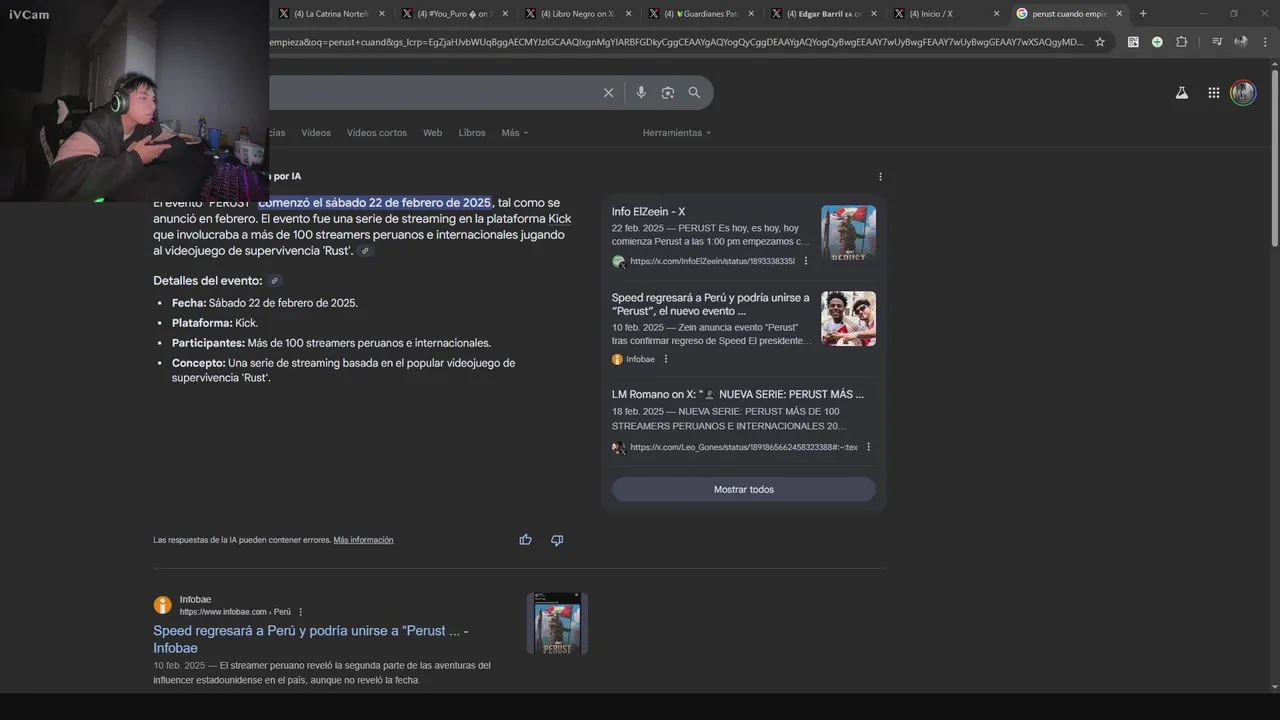
Task: Click the Perust thumbnail beside Infobae result
Action: 557,624
